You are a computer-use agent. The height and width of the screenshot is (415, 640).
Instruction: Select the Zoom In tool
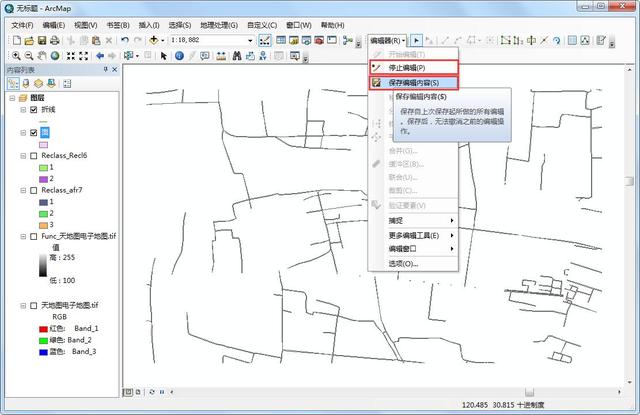[x=16, y=56]
